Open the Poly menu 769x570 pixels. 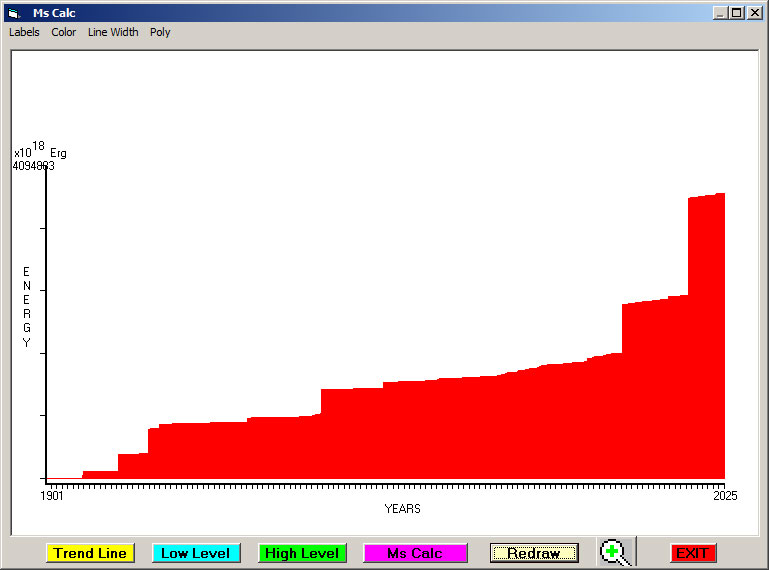click(x=160, y=32)
